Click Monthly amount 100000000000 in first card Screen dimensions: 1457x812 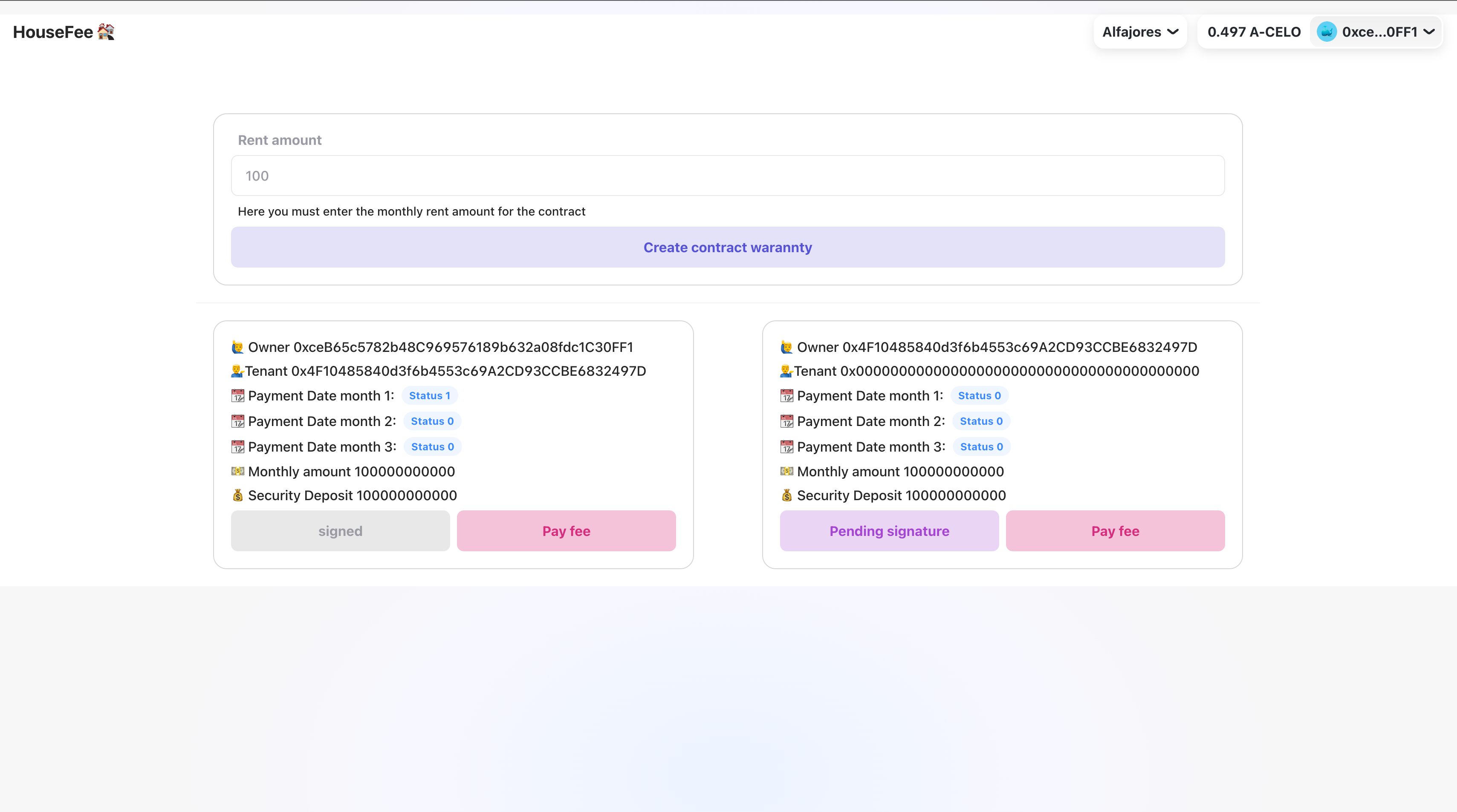pos(351,472)
